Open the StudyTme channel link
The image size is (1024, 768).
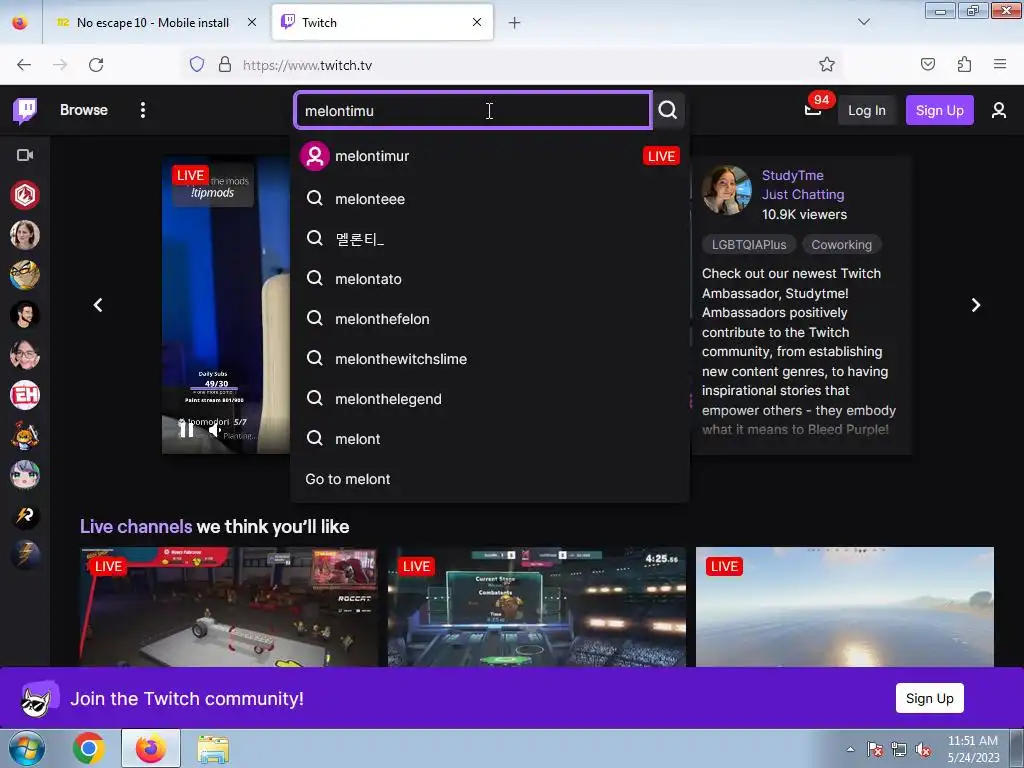point(792,175)
